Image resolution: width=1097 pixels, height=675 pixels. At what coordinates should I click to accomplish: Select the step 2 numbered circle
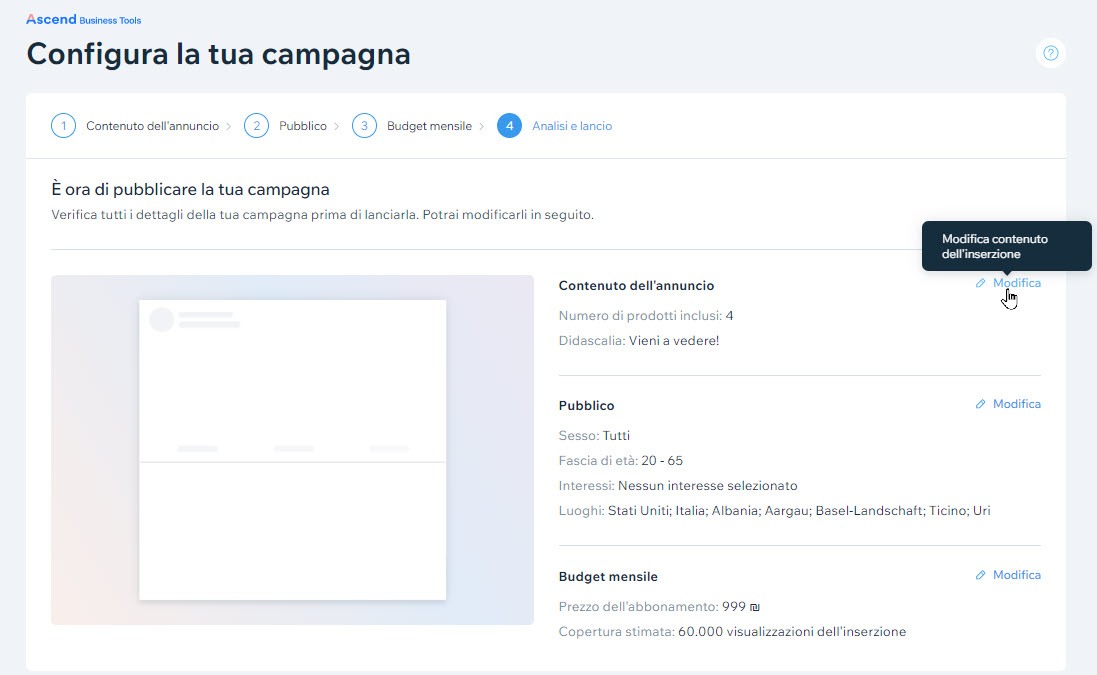click(257, 126)
